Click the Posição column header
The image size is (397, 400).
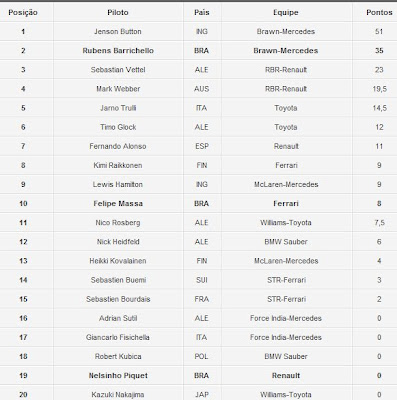pyautogui.click(x=23, y=13)
